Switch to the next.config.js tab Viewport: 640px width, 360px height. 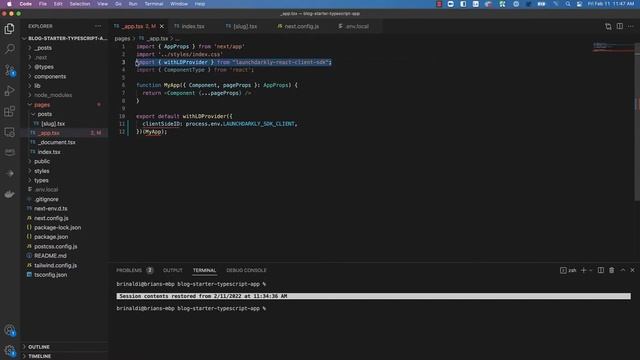(302, 26)
